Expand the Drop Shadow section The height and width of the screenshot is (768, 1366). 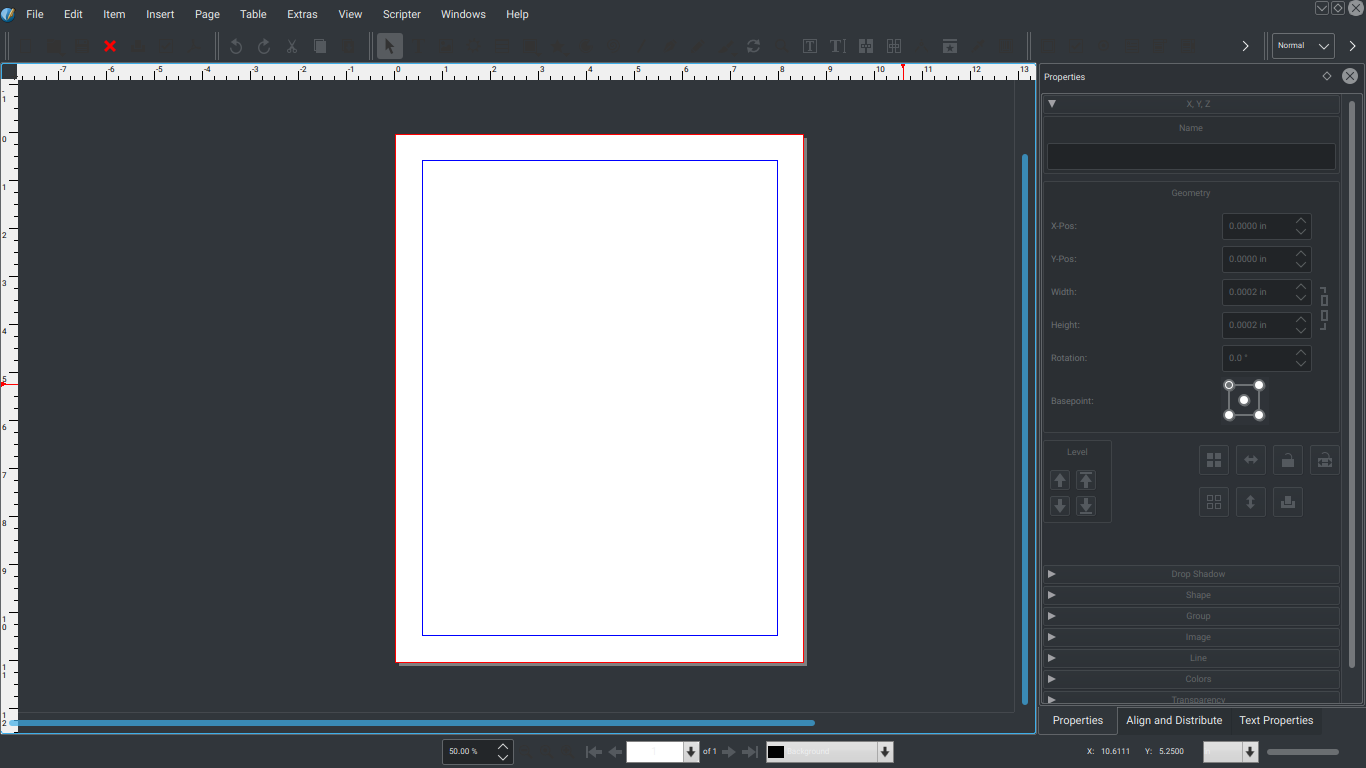click(x=1190, y=574)
